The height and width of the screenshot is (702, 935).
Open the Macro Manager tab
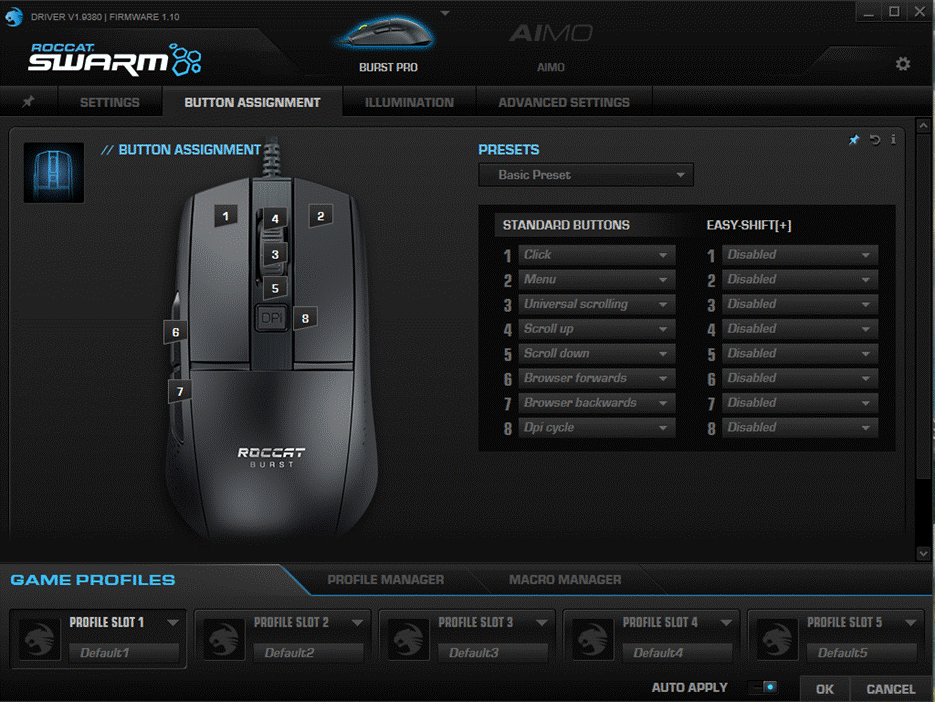click(x=565, y=579)
